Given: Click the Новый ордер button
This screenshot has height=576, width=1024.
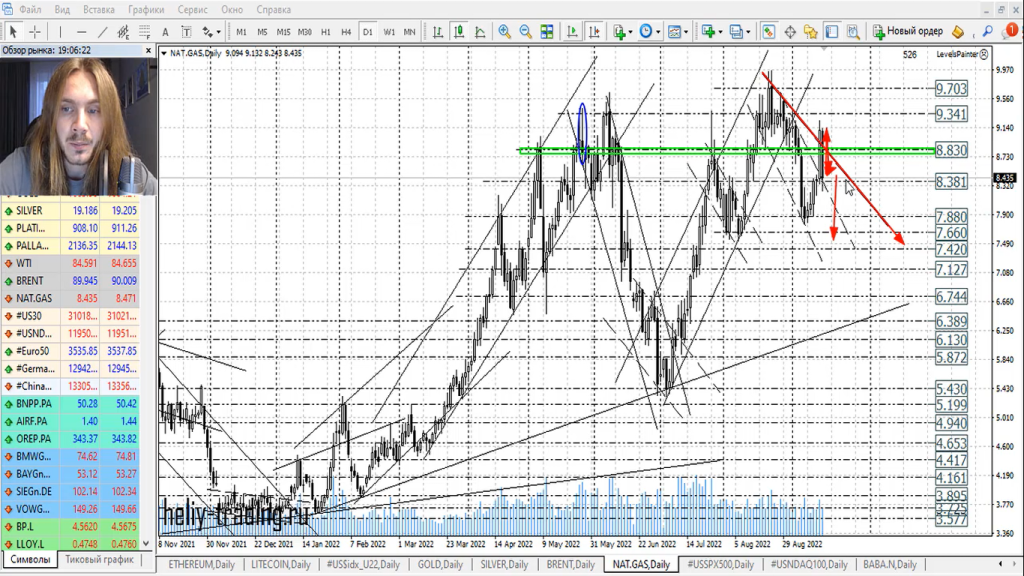Looking at the screenshot, I should [906, 32].
